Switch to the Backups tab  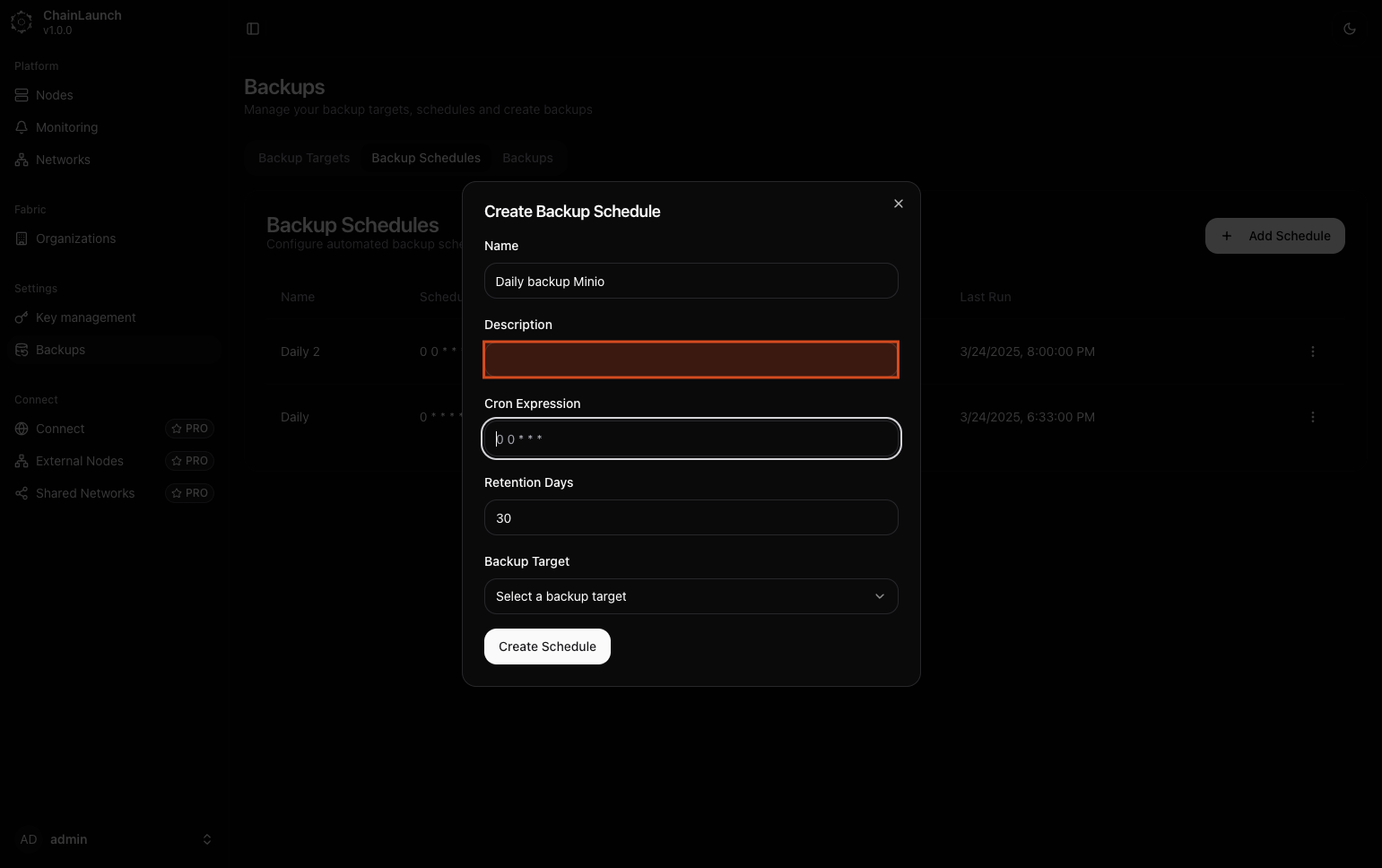(527, 158)
